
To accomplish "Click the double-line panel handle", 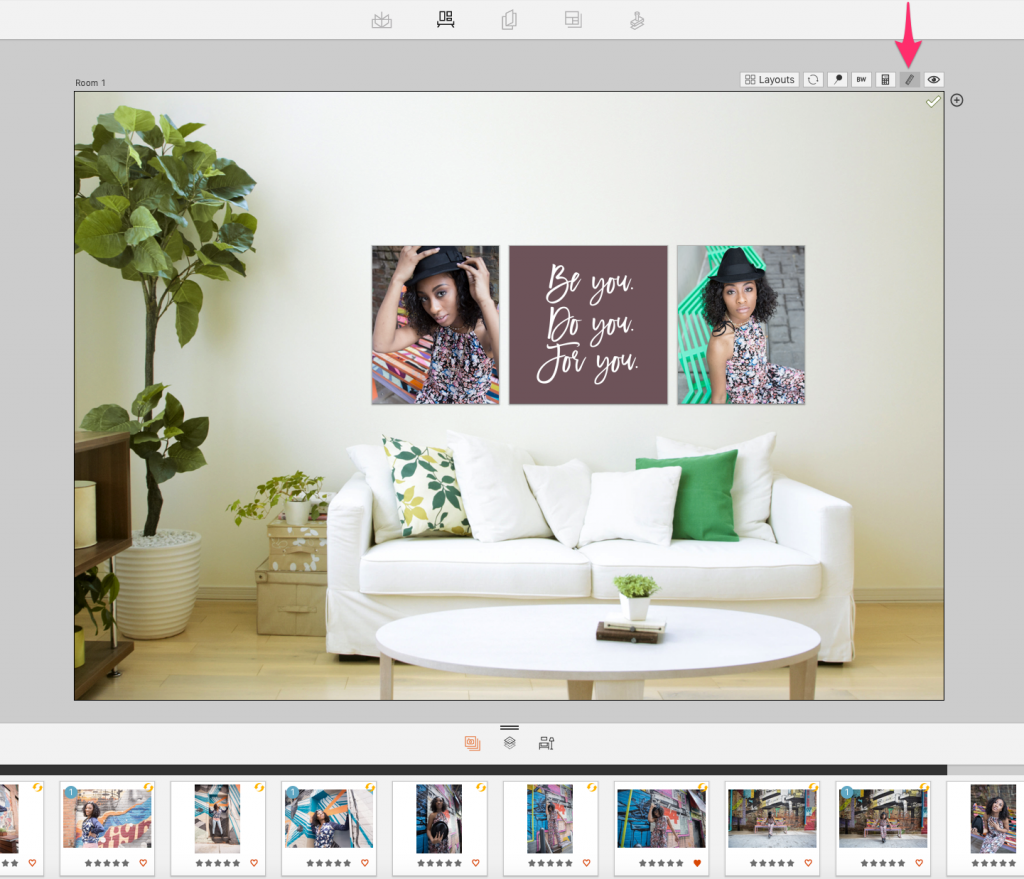I will coord(509,727).
